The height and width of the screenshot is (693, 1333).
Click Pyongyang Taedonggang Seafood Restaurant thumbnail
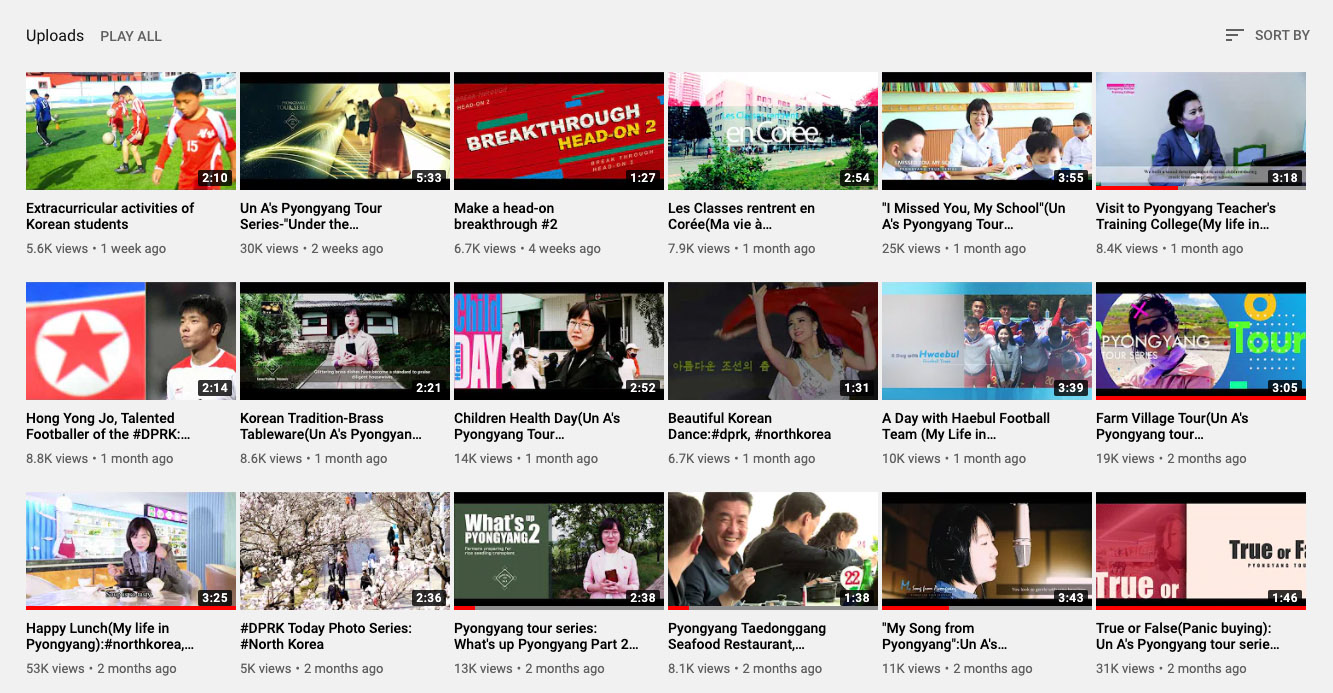(772, 551)
